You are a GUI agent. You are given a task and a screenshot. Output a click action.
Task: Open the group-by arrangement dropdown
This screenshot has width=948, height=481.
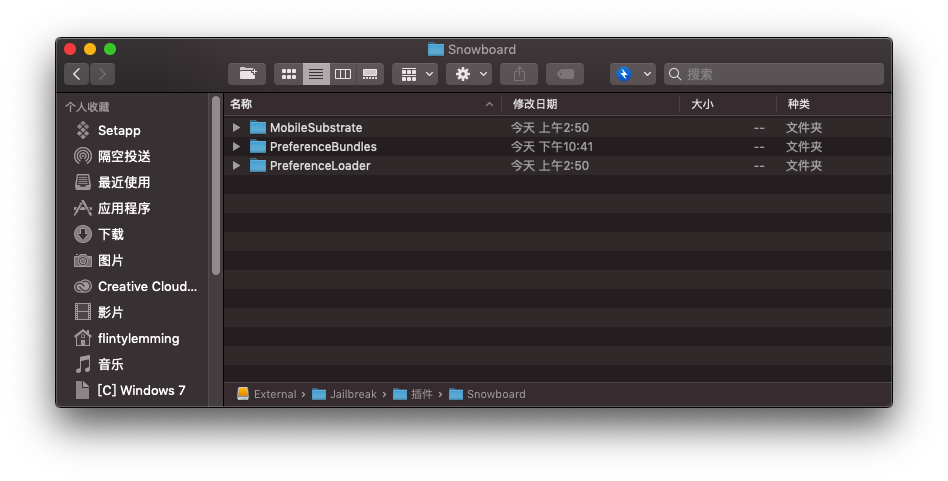[415, 74]
